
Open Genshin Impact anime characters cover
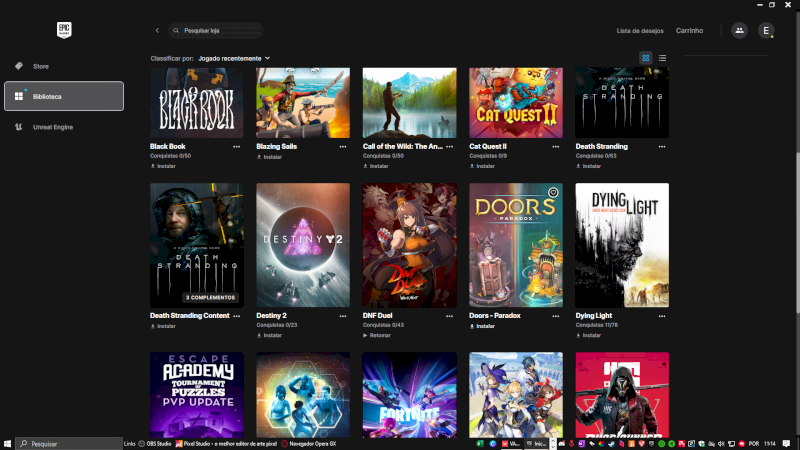tap(516, 395)
